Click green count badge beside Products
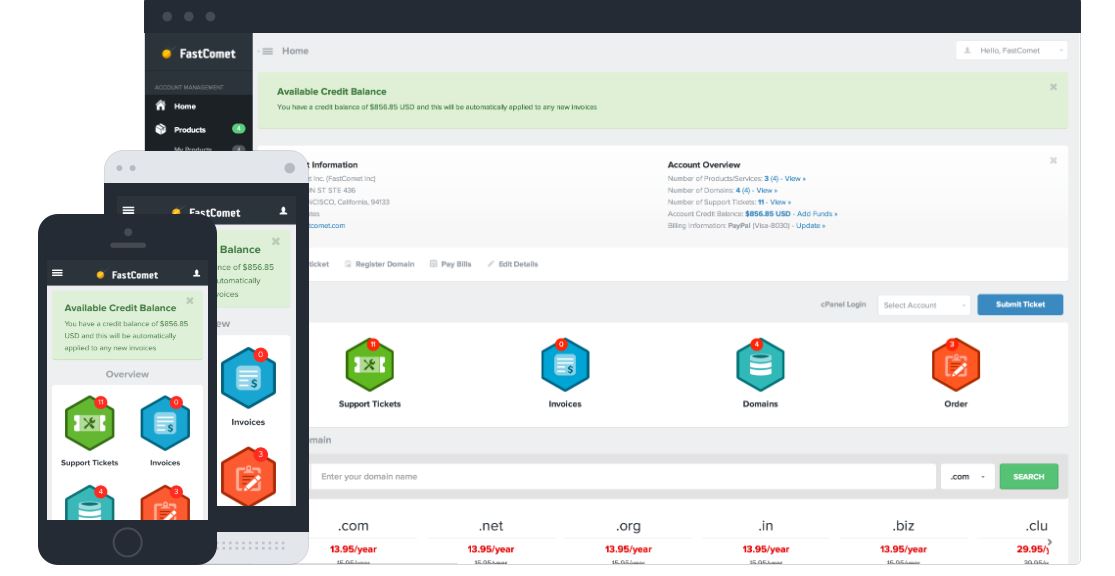Screen dimensions: 1115x576 coord(238,129)
